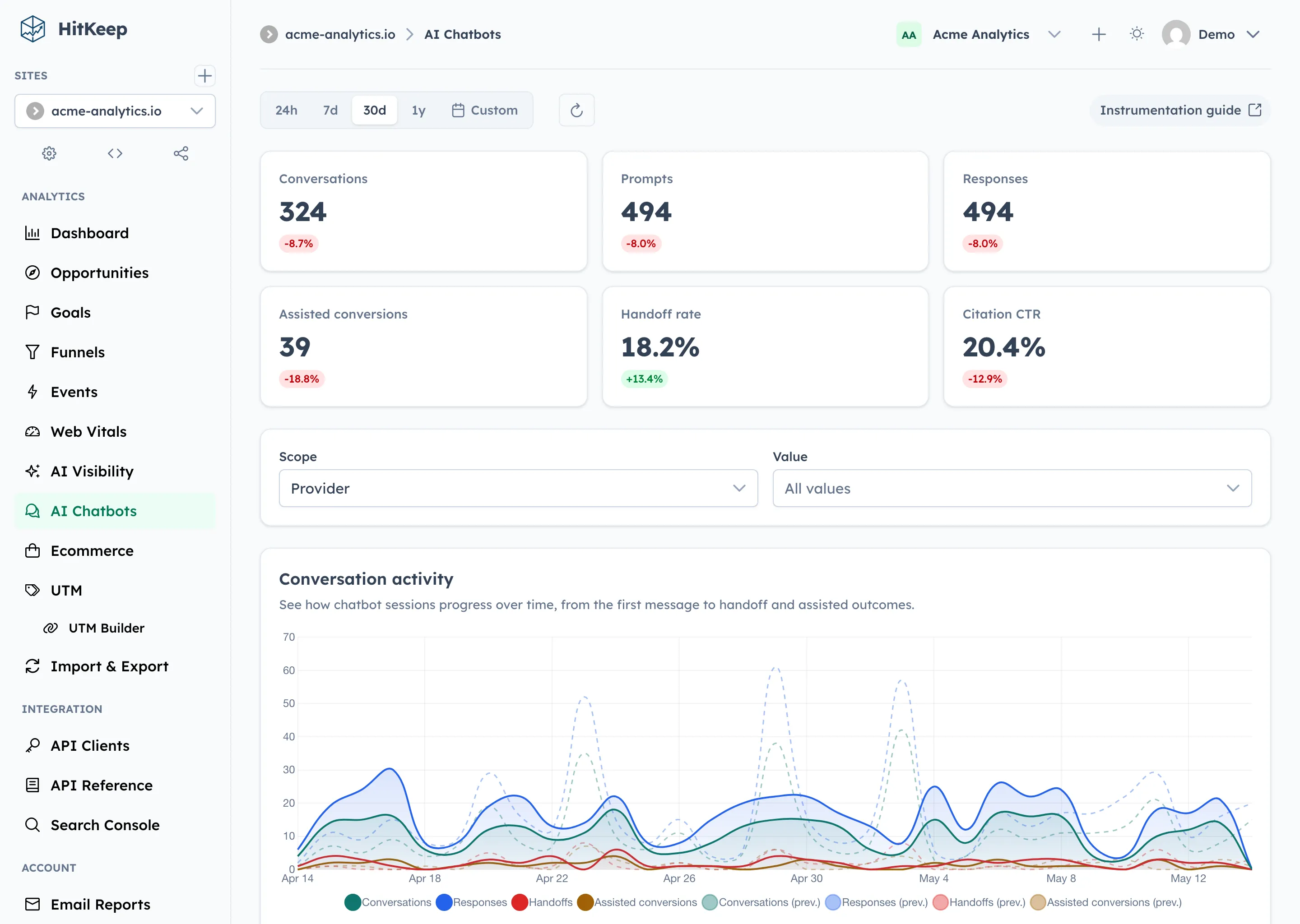The height and width of the screenshot is (924, 1300).
Task: Select the 24h time range
Action: pyautogui.click(x=286, y=111)
